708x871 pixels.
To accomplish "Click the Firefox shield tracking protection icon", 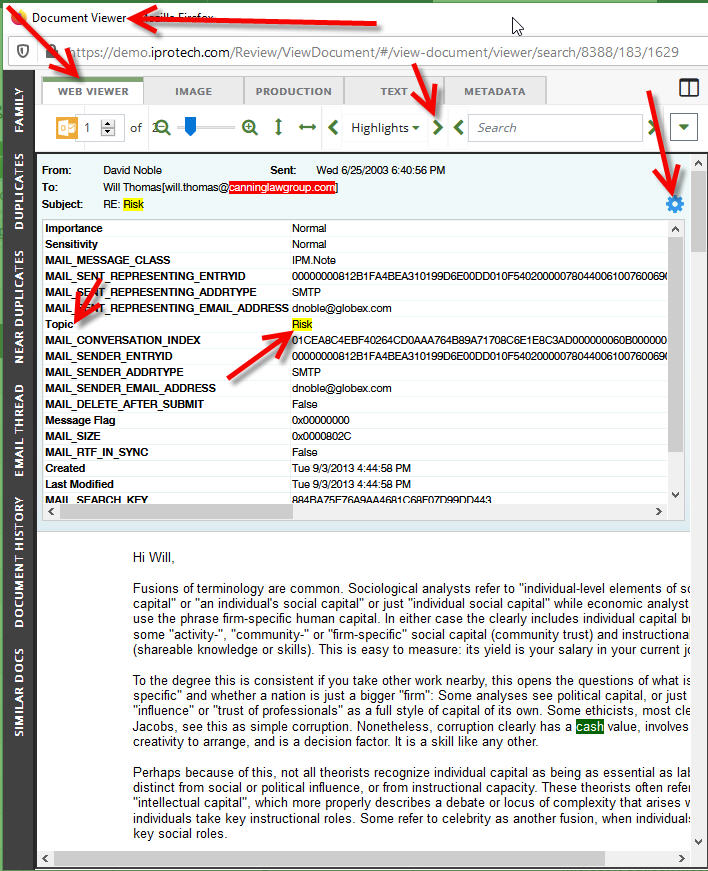I will pyautogui.click(x=23, y=52).
